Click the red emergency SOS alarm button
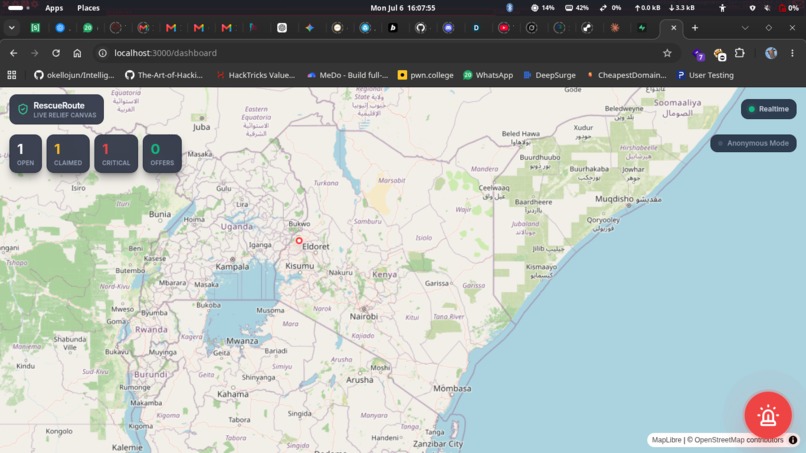806x453 pixels. [768, 415]
